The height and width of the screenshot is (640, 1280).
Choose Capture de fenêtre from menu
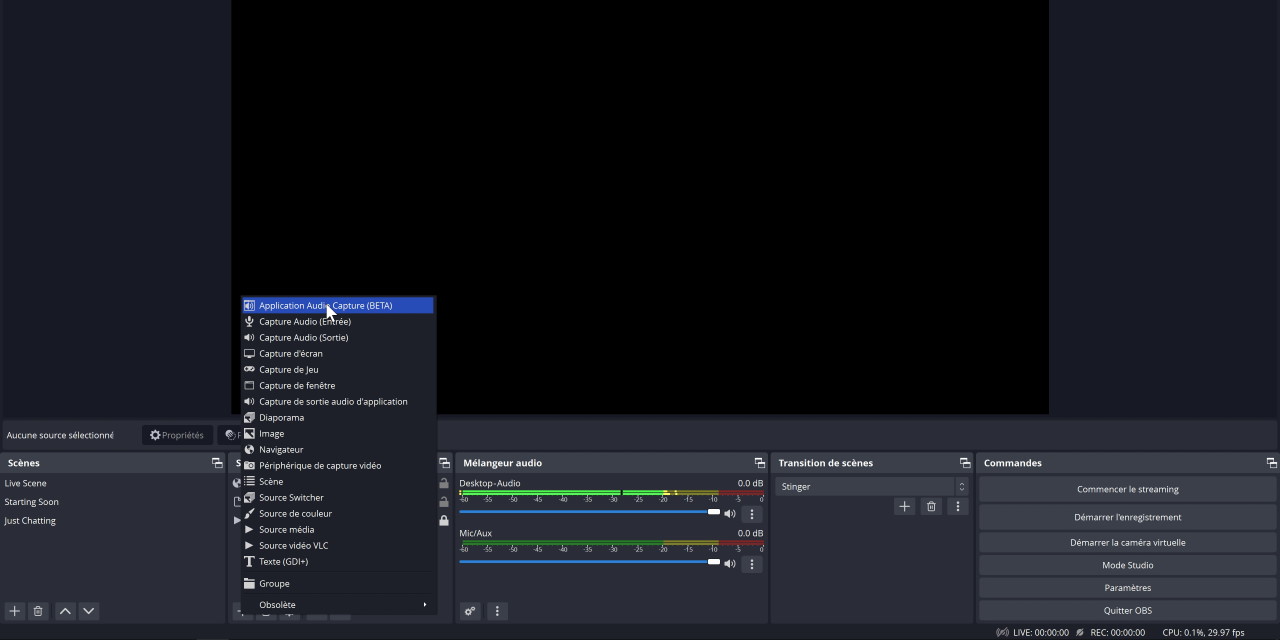(x=297, y=386)
